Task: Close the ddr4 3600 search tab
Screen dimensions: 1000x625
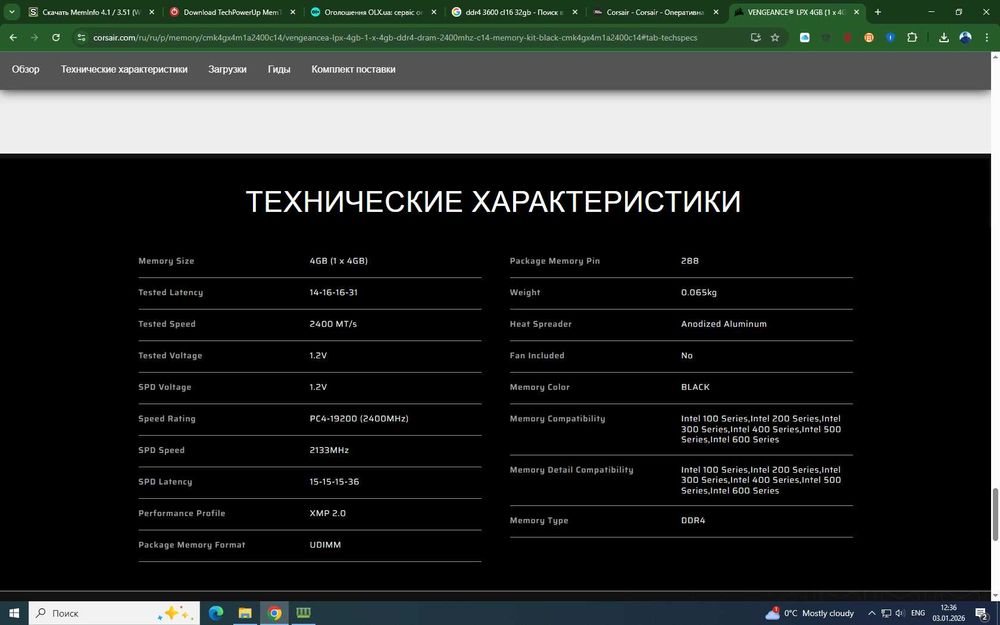Action: point(575,12)
